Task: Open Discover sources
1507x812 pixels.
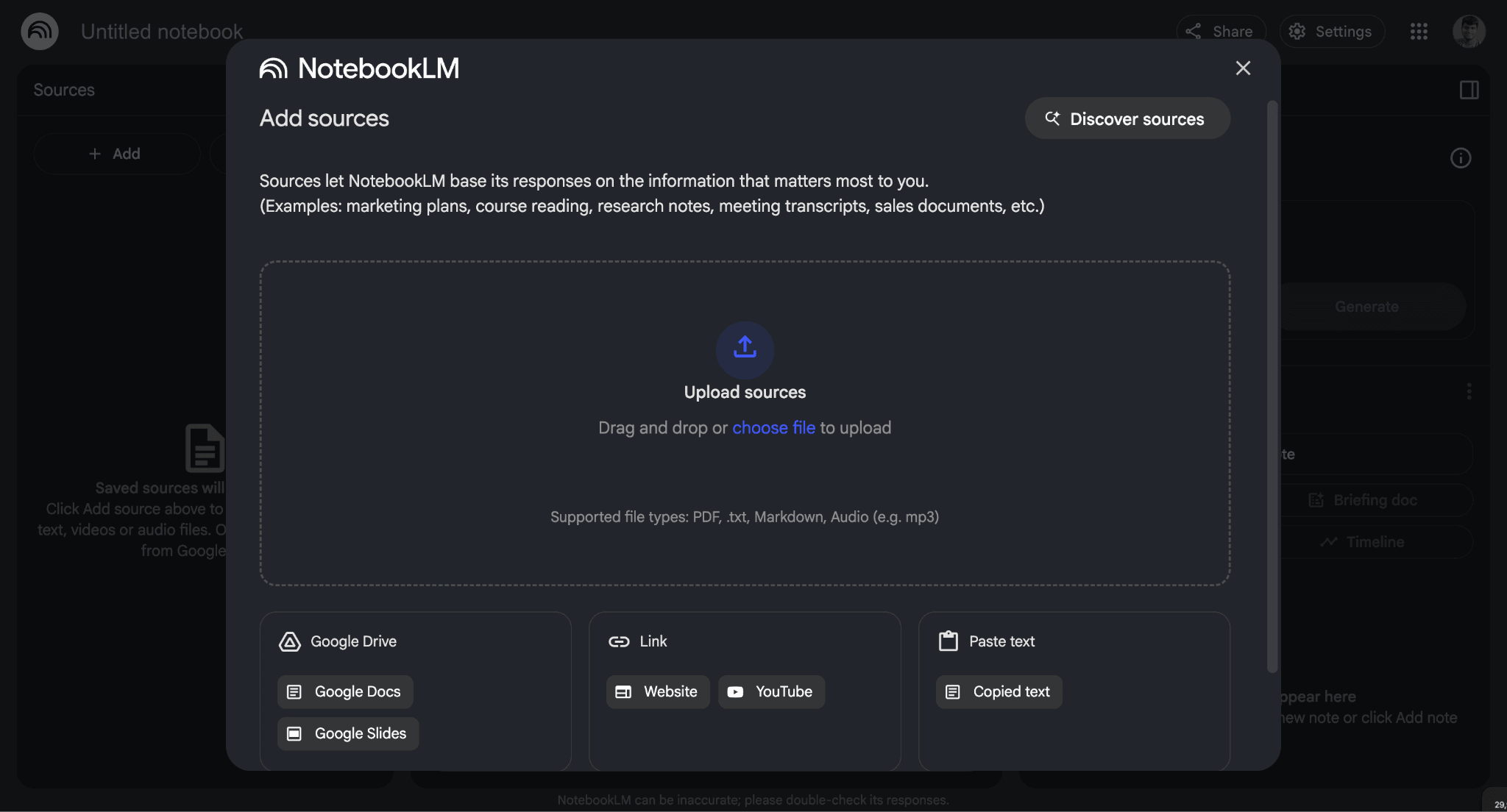Action: (1127, 118)
